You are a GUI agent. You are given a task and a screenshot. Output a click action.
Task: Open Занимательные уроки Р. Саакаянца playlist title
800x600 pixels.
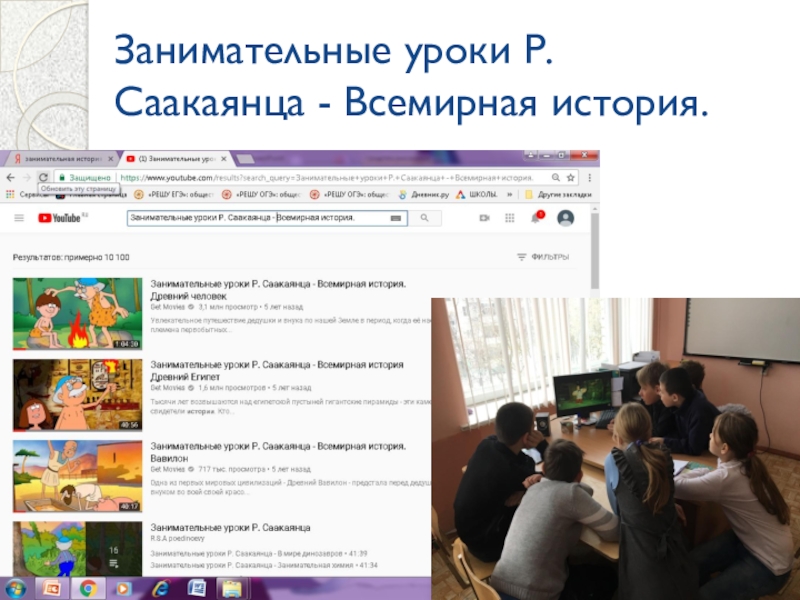click(x=230, y=528)
